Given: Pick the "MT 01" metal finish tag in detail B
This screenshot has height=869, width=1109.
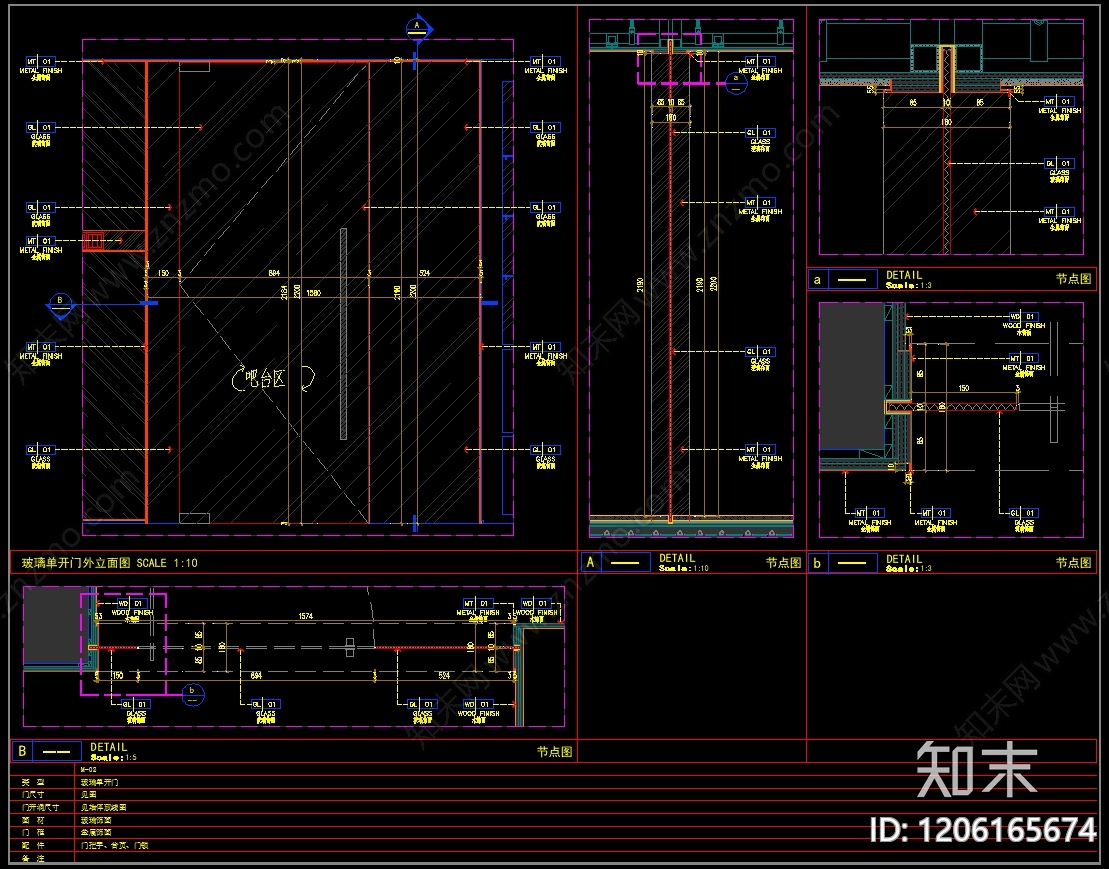Looking at the screenshot, I should pyautogui.click(x=476, y=604).
